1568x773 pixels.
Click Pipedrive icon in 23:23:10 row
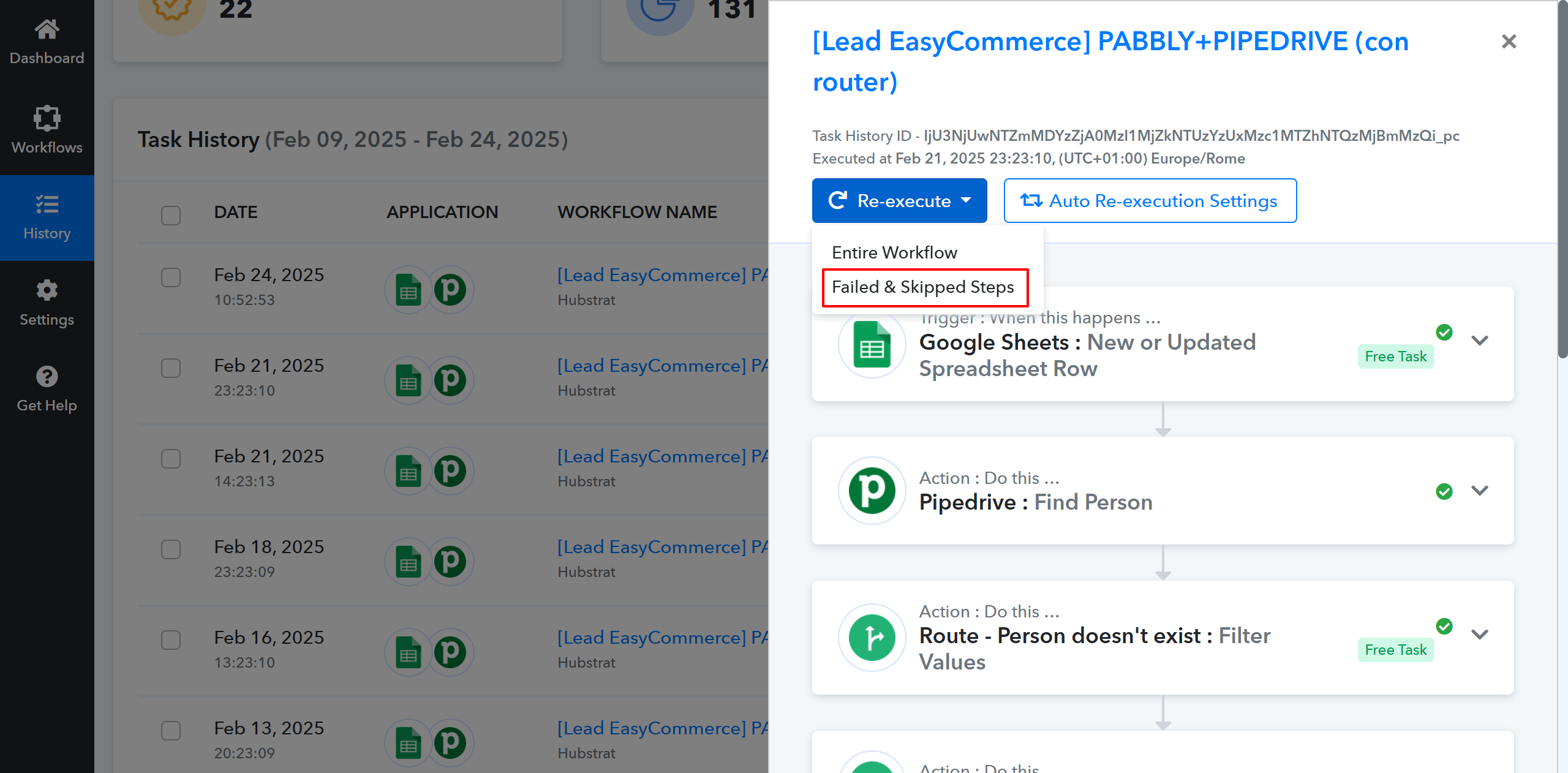pos(450,380)
